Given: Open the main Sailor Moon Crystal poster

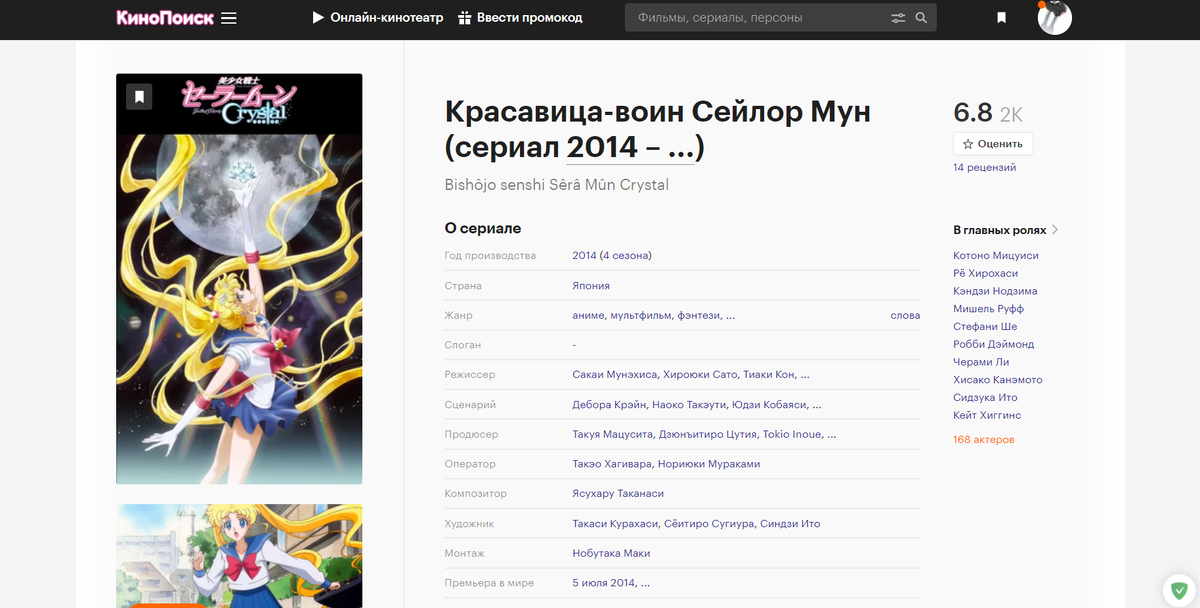Looking at the screenshot, I should (239, 279).
